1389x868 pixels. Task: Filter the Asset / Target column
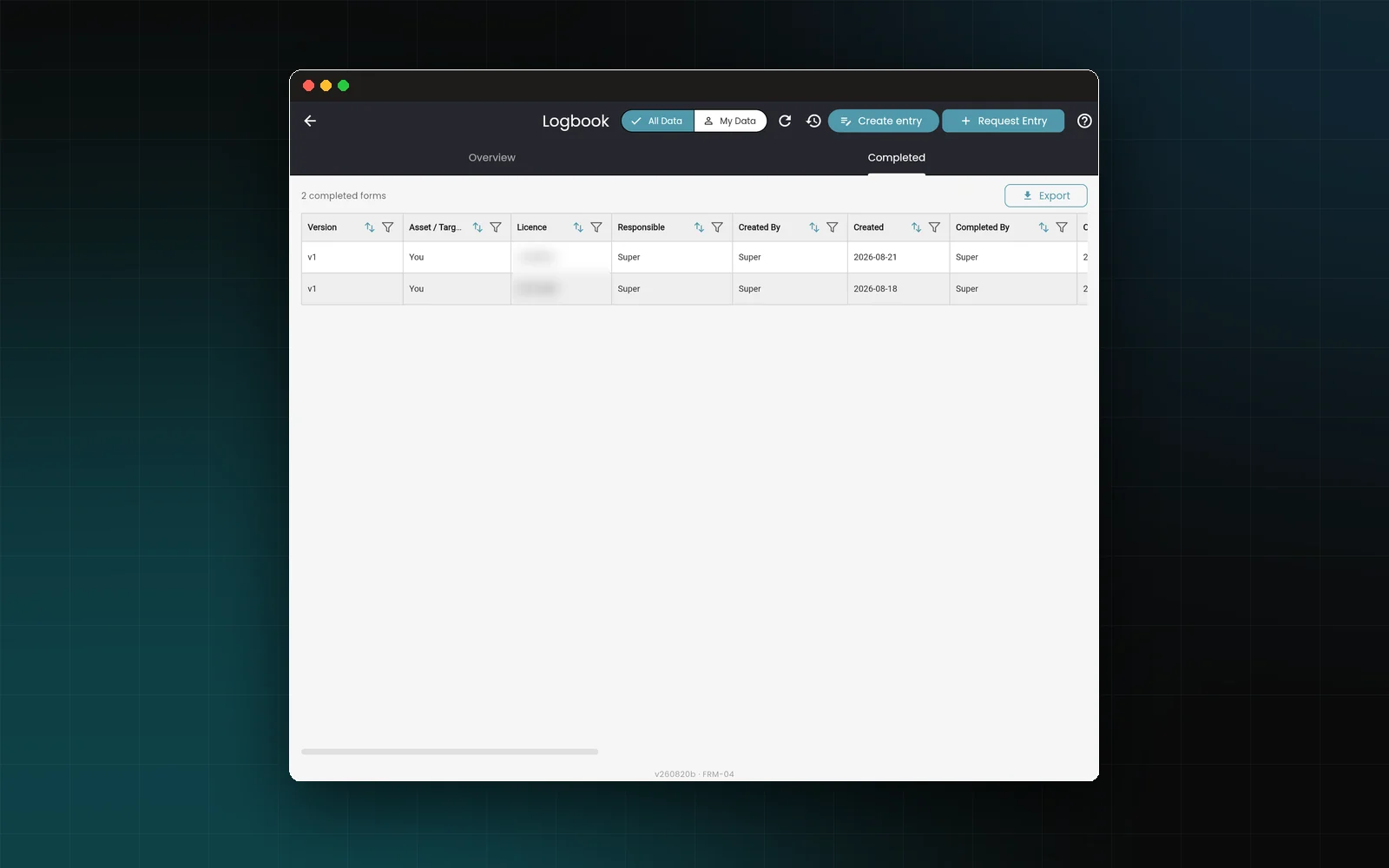click(496, 227)
